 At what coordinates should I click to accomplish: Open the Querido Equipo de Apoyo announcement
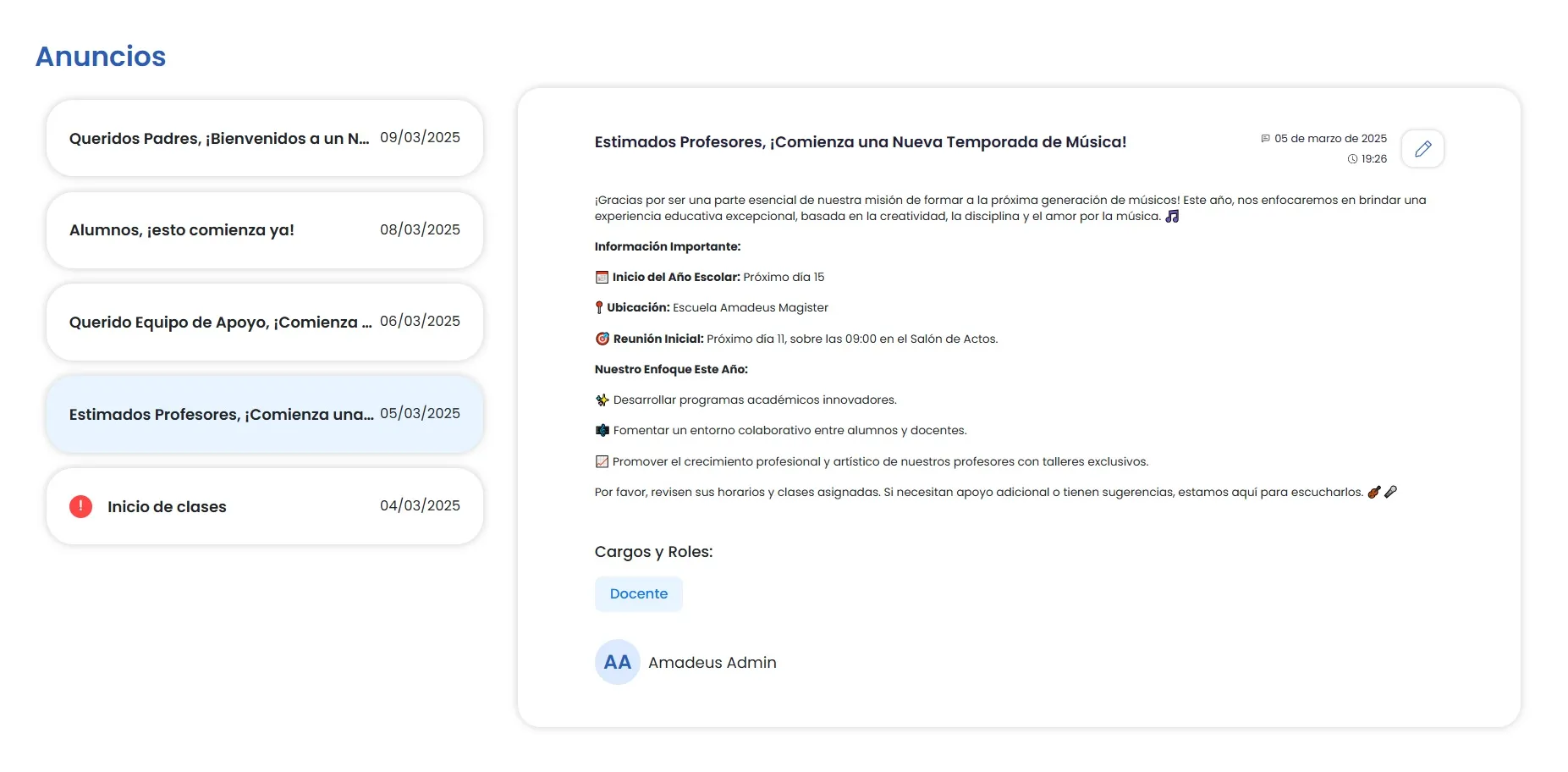263,322
